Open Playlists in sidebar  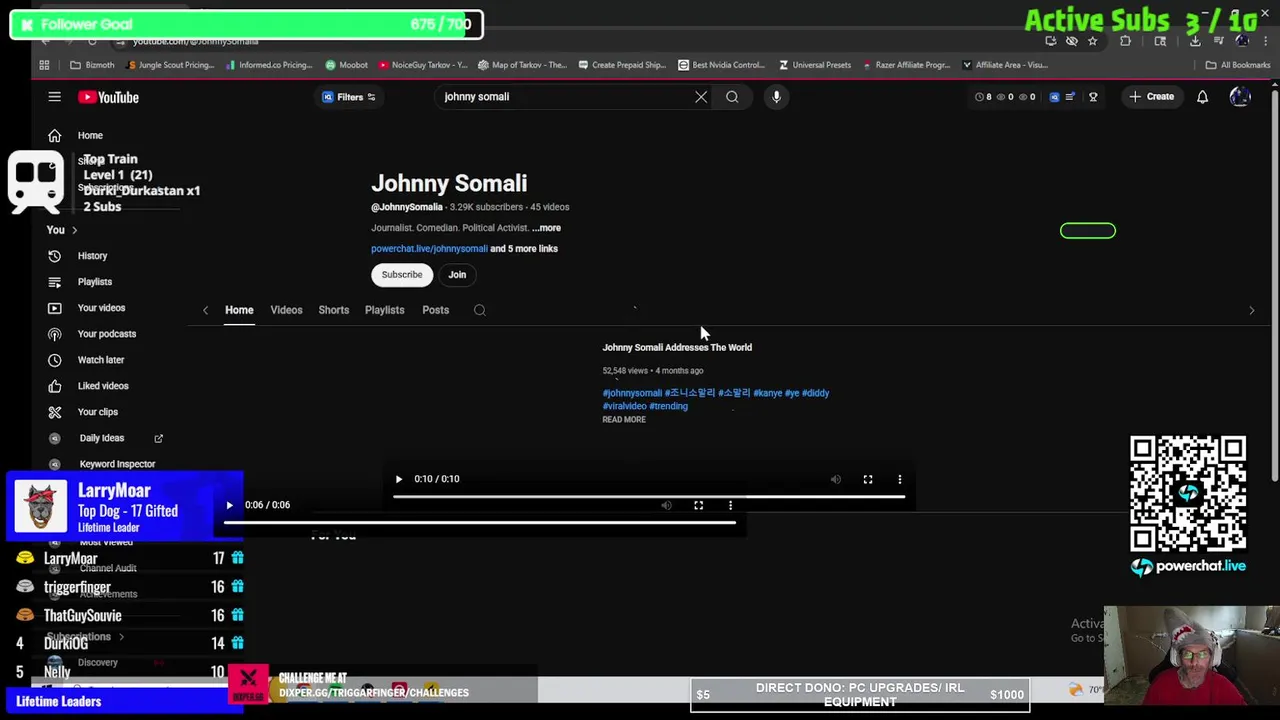pos(95,282)
